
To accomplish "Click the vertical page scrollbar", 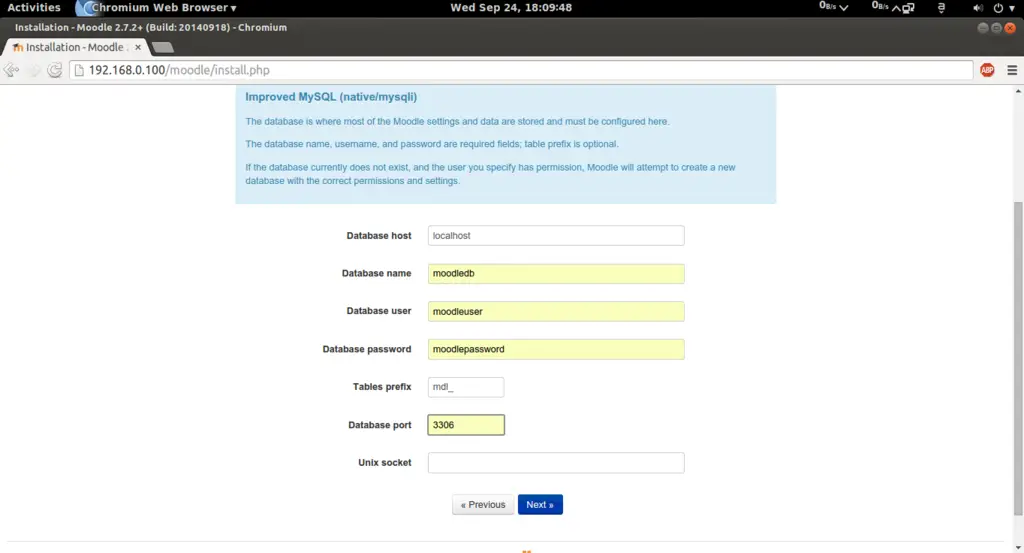I will tap(1018, 358).
